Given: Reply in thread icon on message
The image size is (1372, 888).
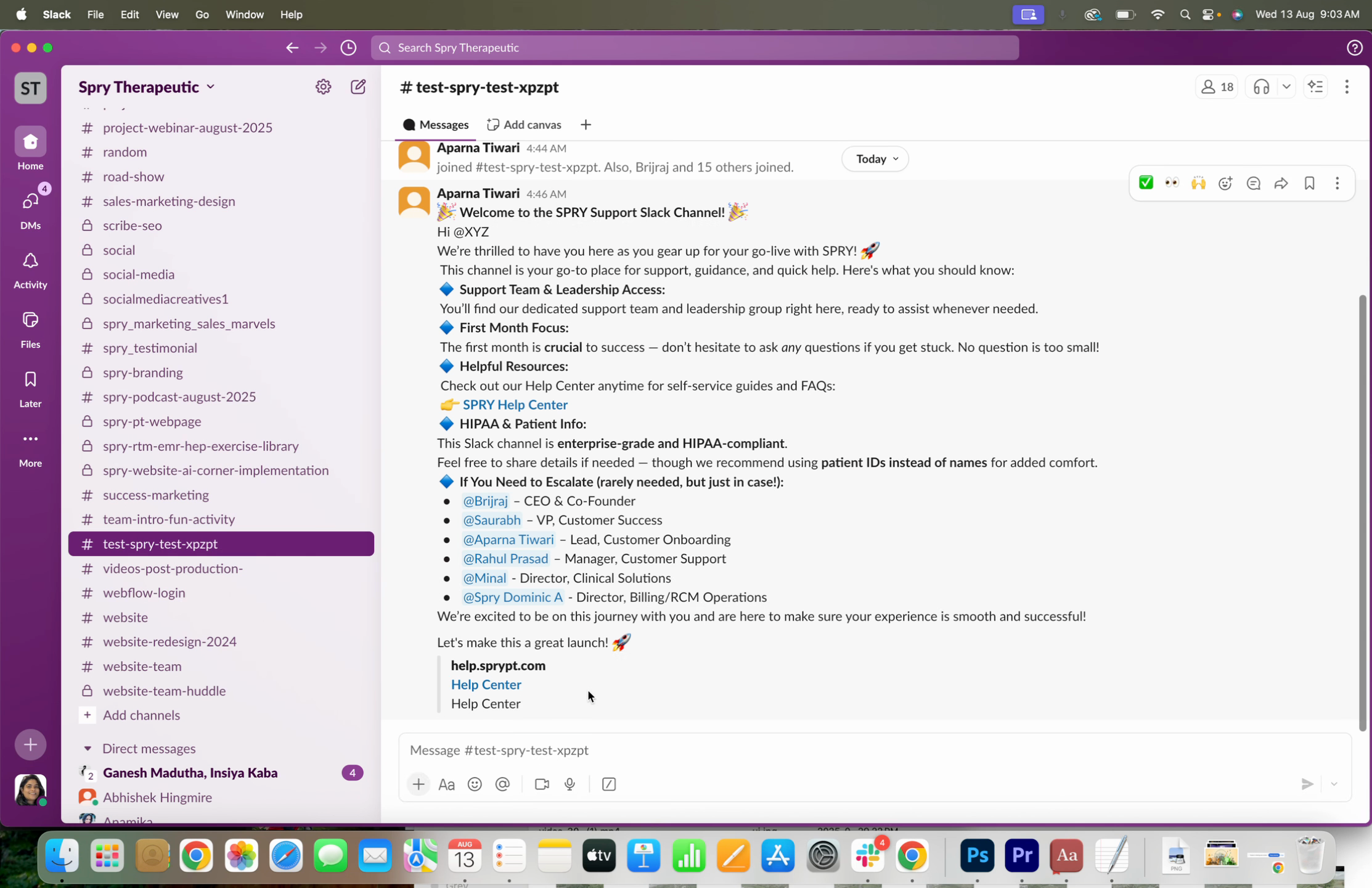Looking at the screenshot, I should pyautogui.click(x=1253, y=183).
